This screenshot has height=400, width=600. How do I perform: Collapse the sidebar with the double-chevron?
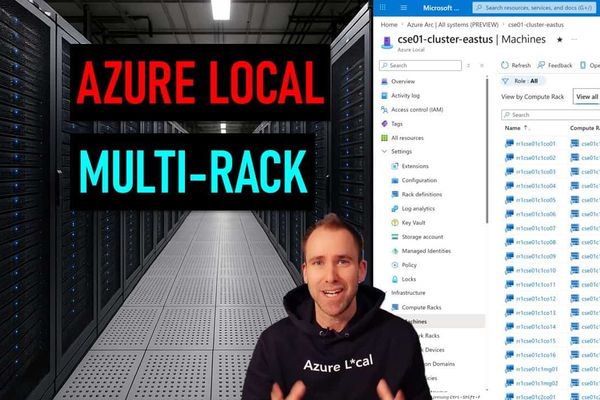(482, 65)
